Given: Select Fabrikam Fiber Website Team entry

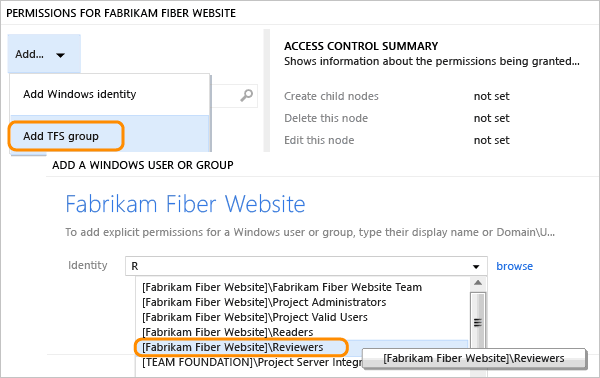Looking at the screenshot, I should tap(282, 287).
